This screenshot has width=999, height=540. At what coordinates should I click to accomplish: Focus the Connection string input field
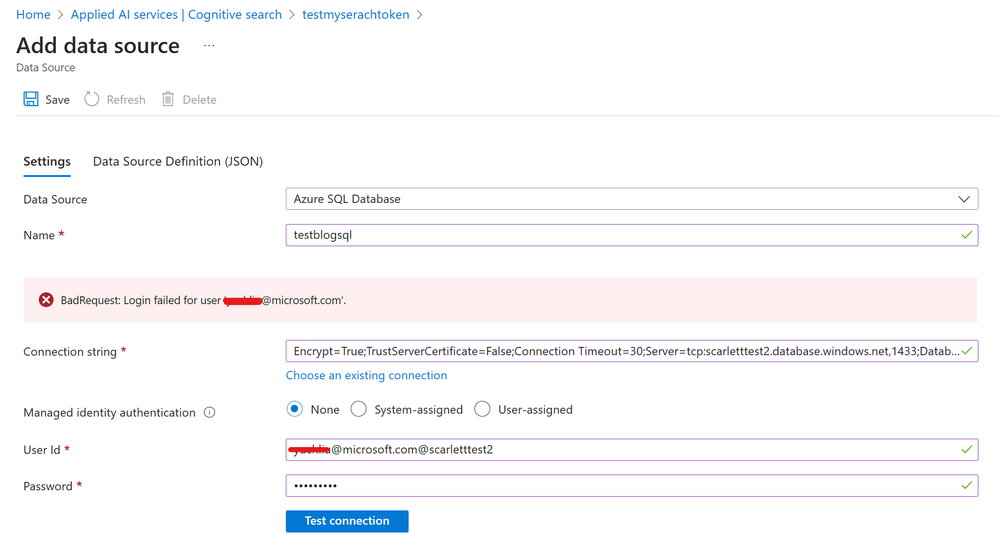[x=631, y=351]
